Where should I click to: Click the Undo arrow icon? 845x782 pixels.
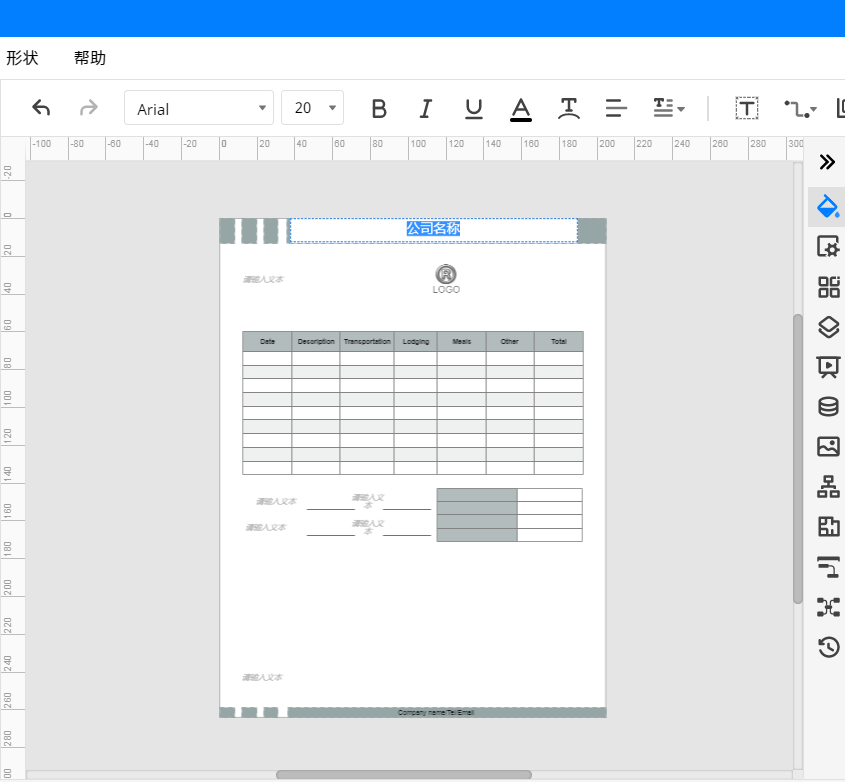(x=41, y=108)
